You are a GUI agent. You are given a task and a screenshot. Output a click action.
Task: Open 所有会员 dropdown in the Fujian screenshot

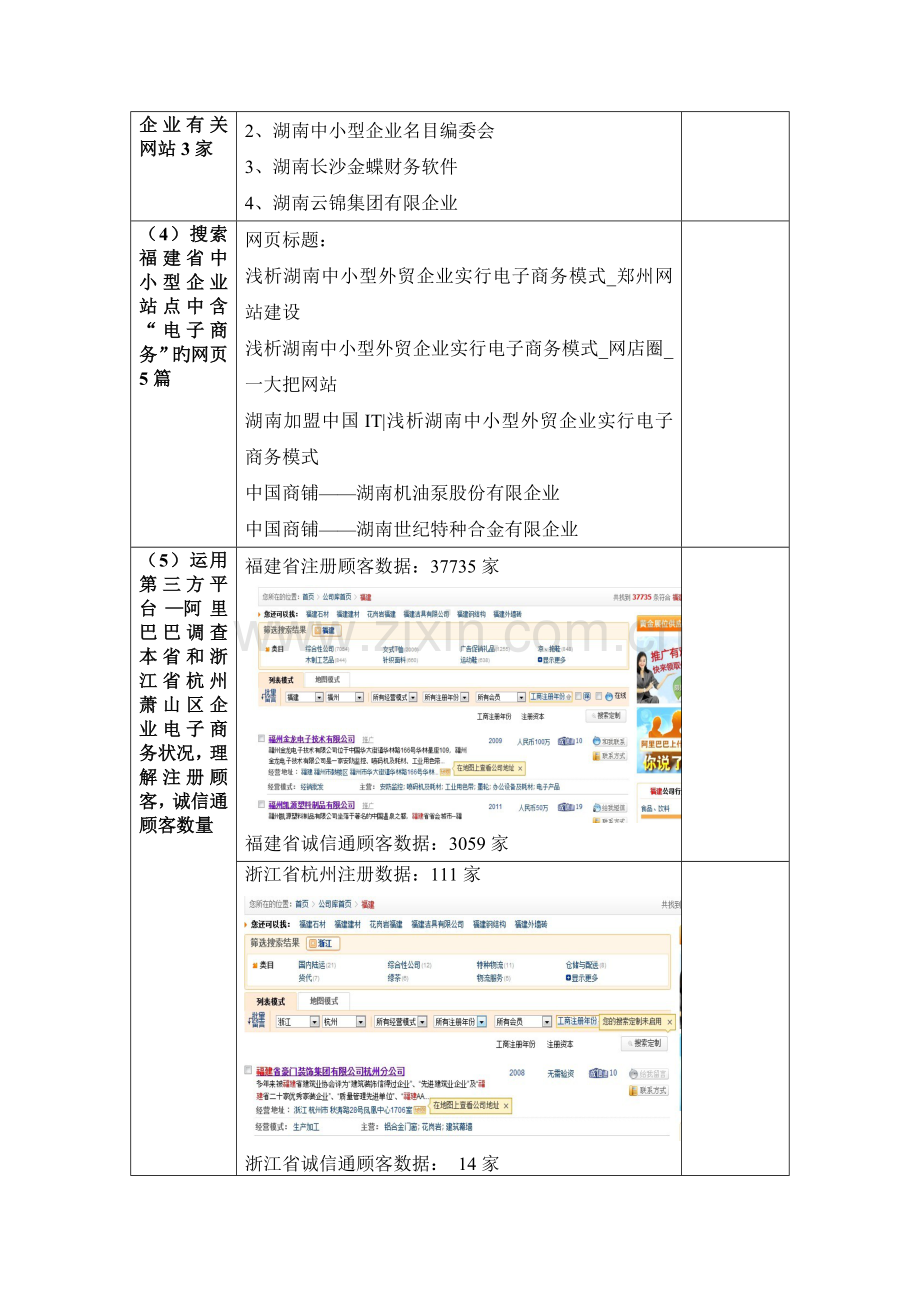tap(500, 697)
